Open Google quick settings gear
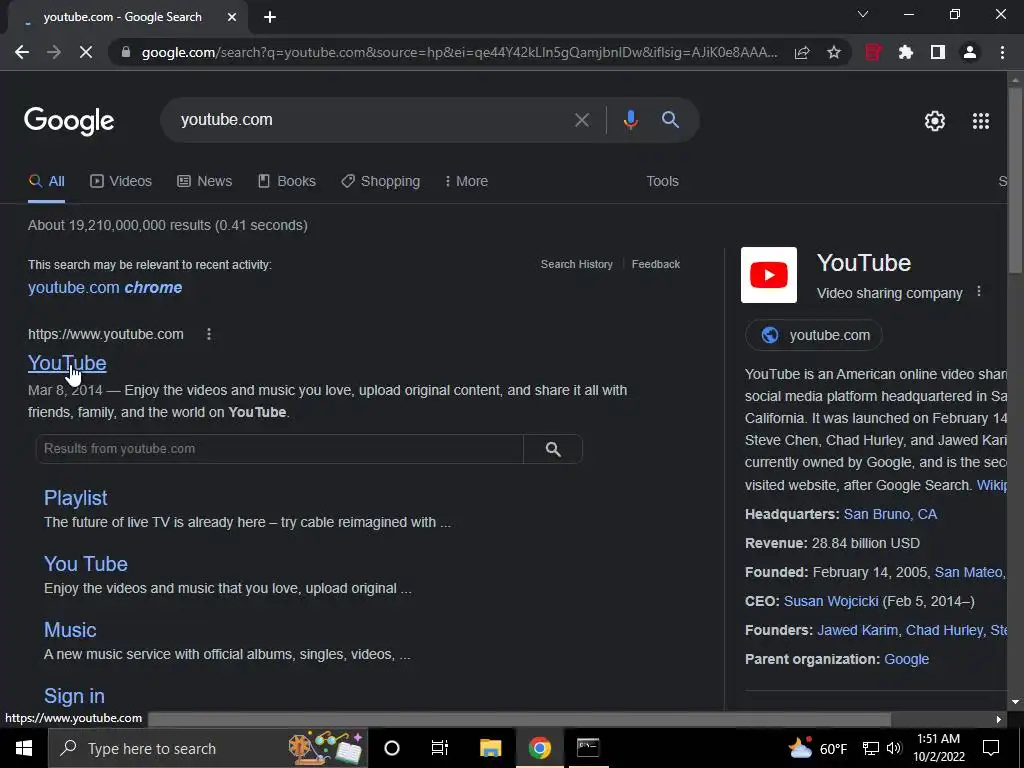 click(935, 121)
